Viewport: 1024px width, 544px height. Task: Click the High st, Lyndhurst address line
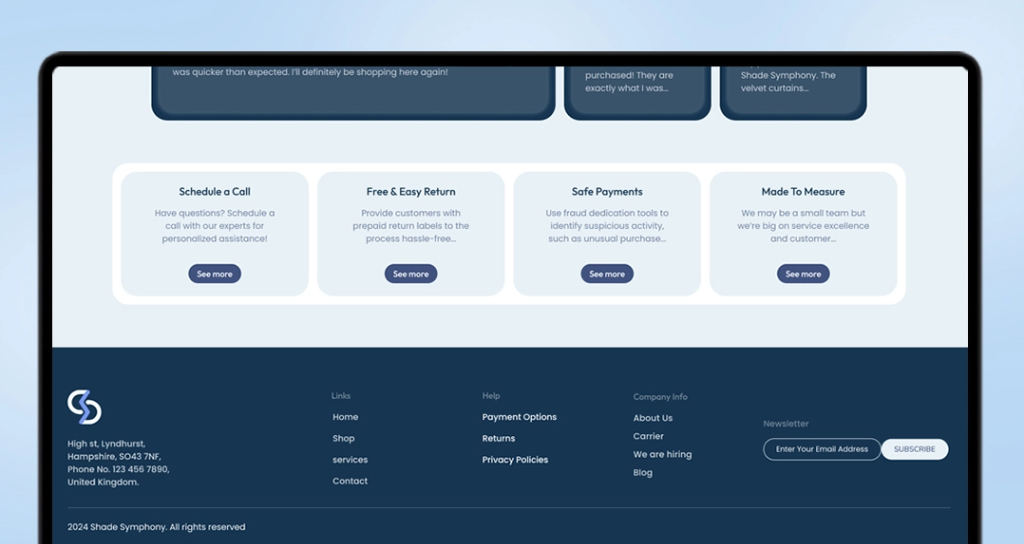coord(106,444)
